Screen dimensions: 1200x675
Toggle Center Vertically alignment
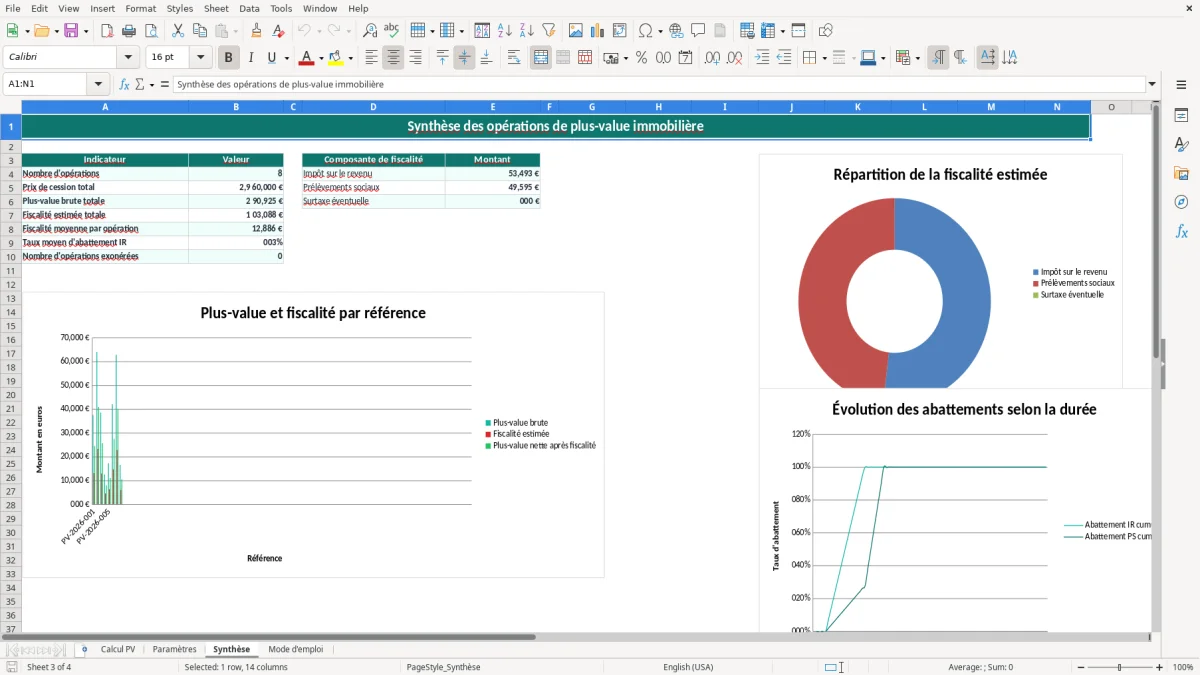coord(464,57)
